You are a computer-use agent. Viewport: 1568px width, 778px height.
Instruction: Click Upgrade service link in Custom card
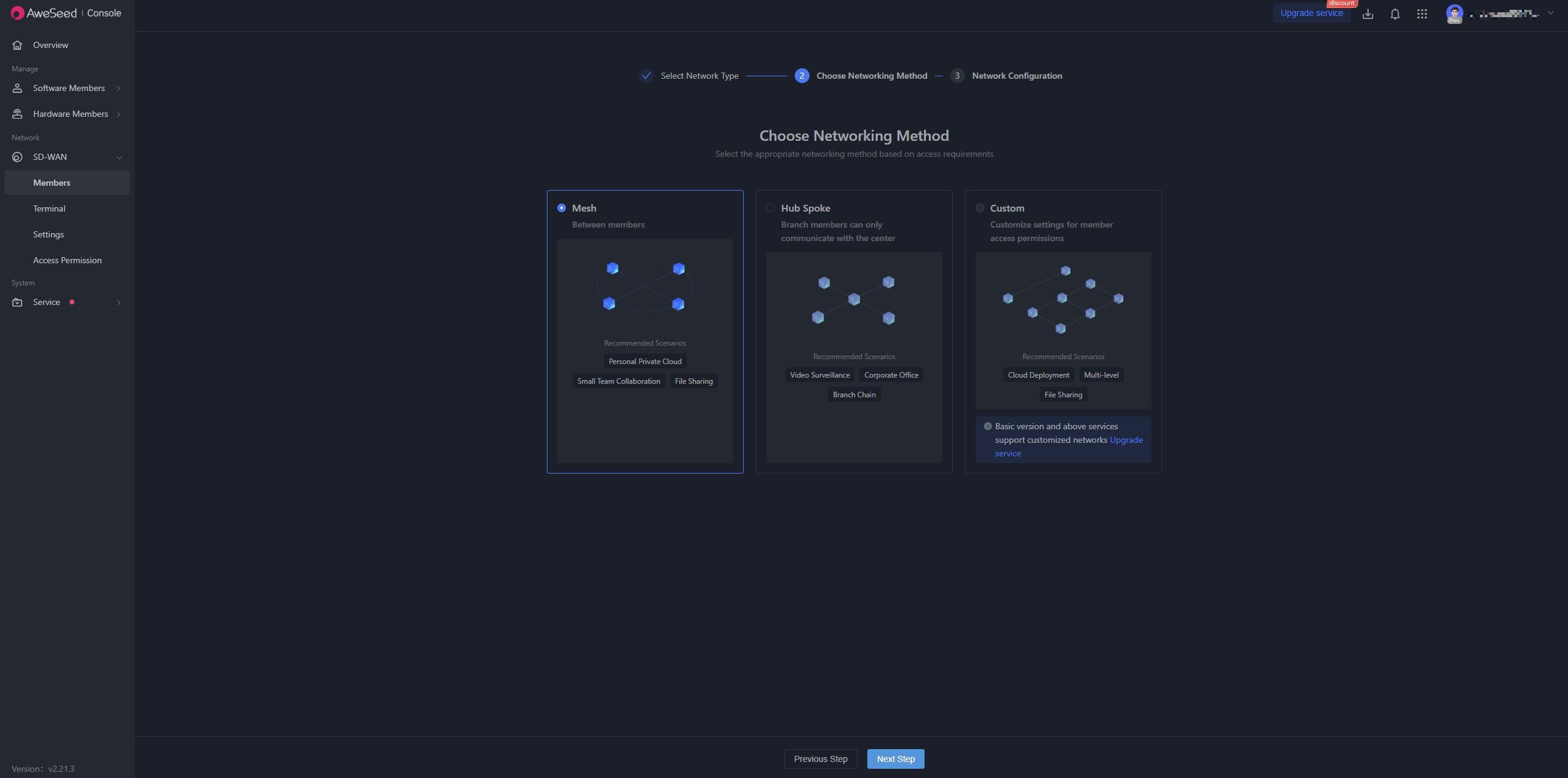tap(1126, 440)
